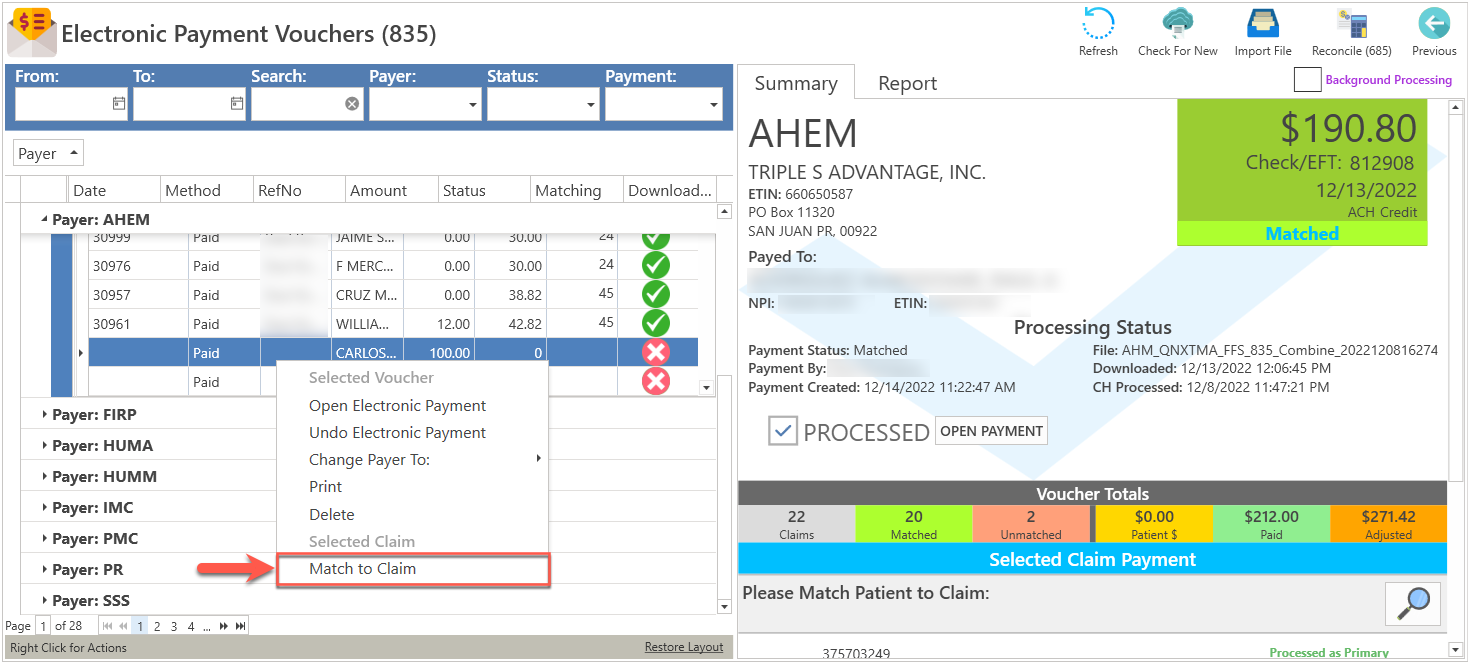Click red X icon in the last AHEM row
Screen dimensions: 1474x666
[x=655, y=381]
